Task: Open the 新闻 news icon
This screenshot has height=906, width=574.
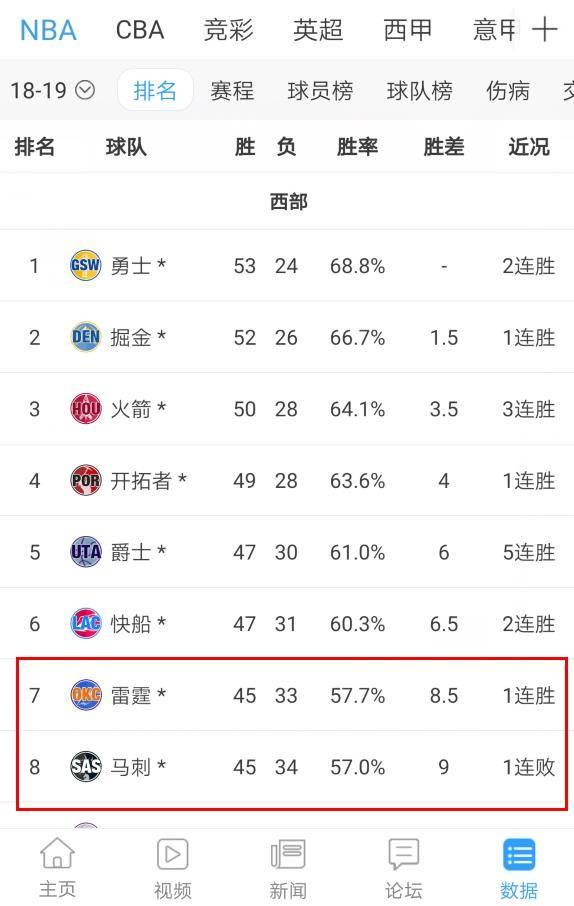Action: (x=287, y=853)
